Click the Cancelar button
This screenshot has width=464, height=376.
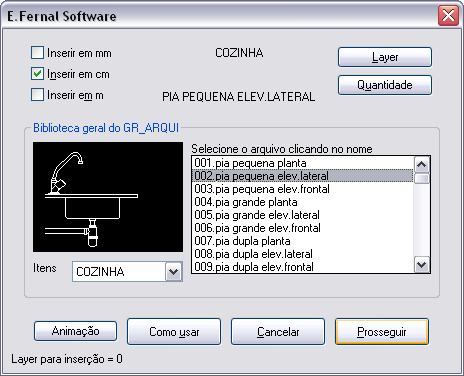(278, 332)
